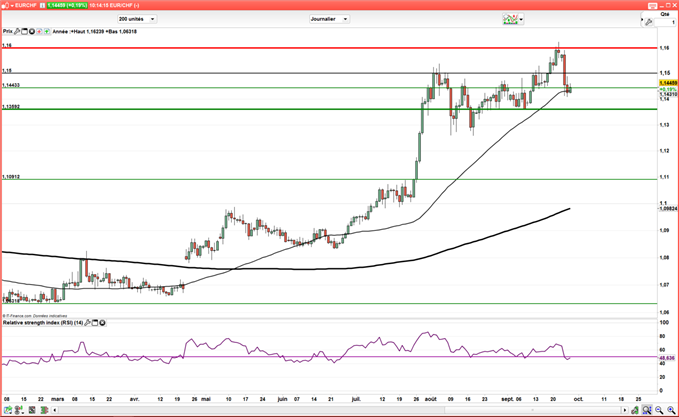Remove the RSI panel with round X

pyautogui.click(x=102, y=323)
